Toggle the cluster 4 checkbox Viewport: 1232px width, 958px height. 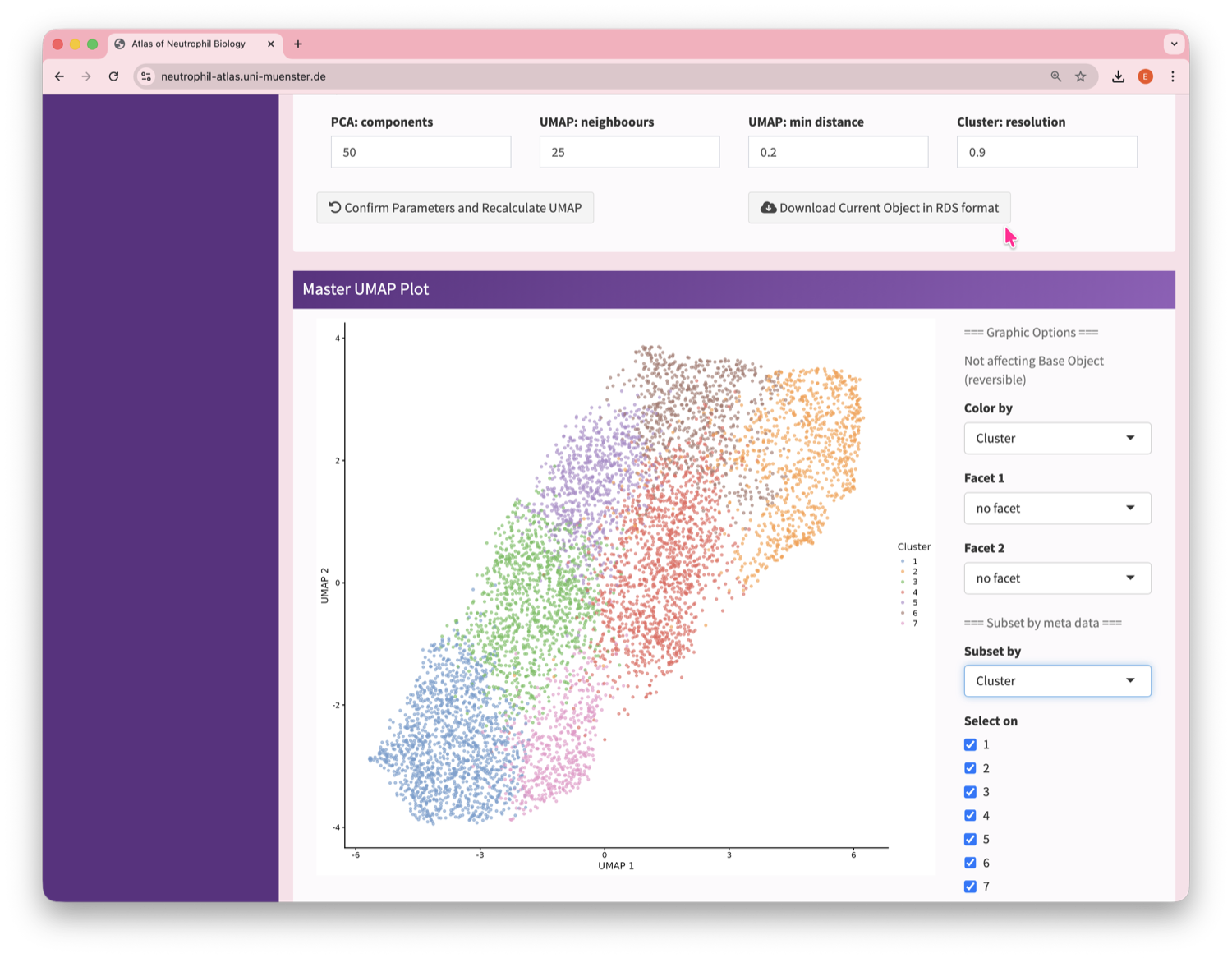[970, 816]
